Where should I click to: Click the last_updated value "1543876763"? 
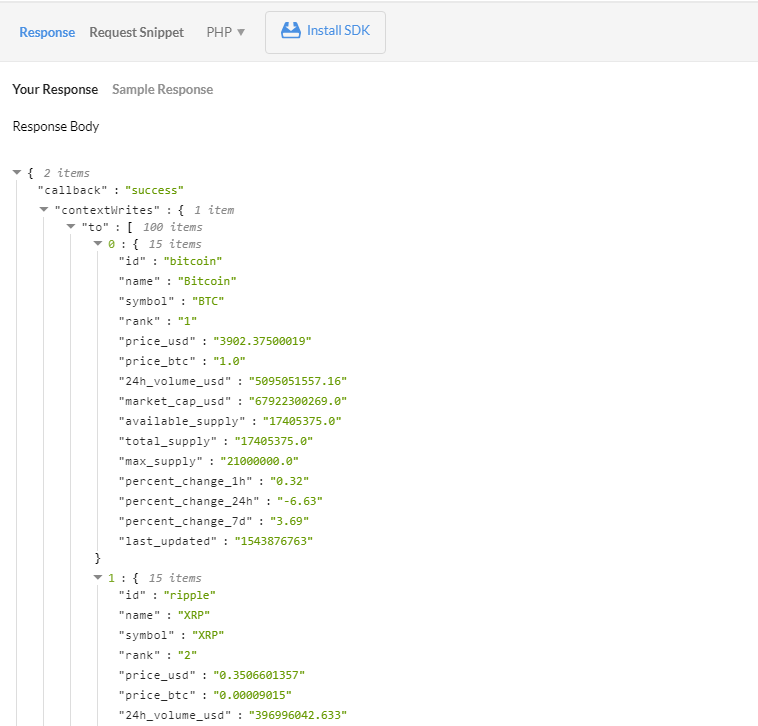(274, 541)
